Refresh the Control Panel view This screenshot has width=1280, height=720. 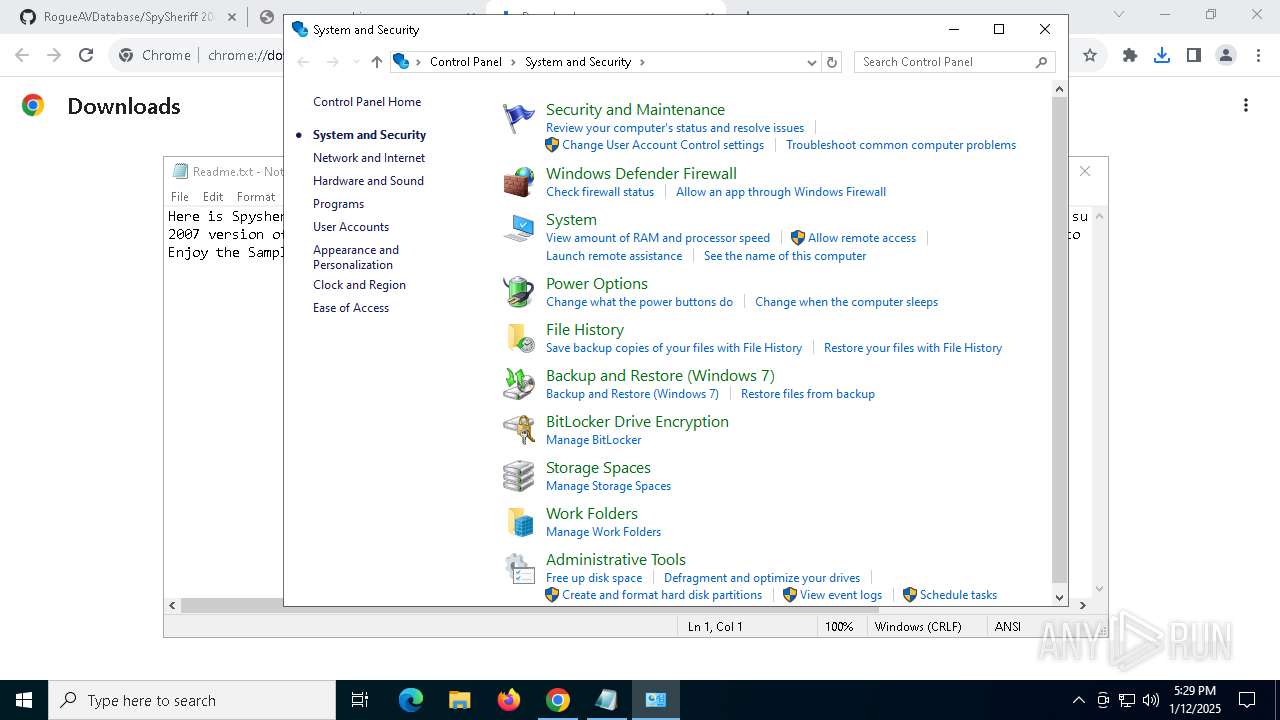pyautogui.click(x=831, y=62)
